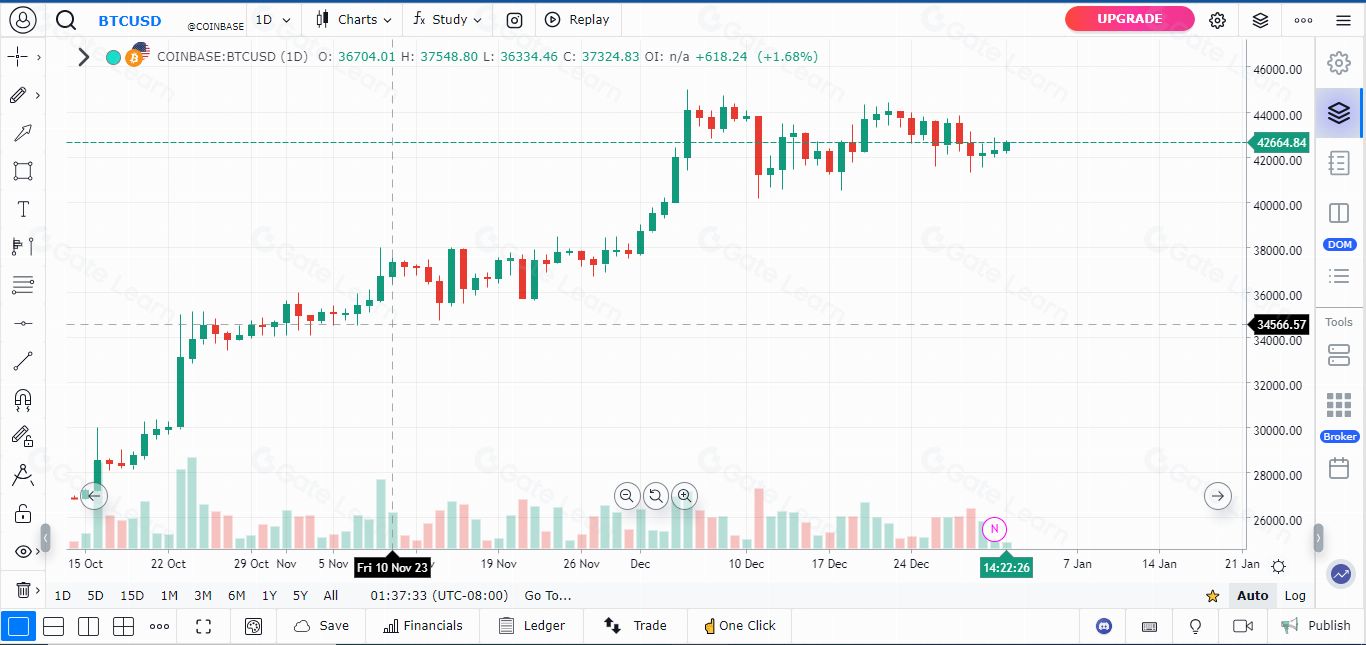This screenshot has height=645, width=1366.
Task: Open the calendar icon in right sidebar
Action: (1339, 468)
